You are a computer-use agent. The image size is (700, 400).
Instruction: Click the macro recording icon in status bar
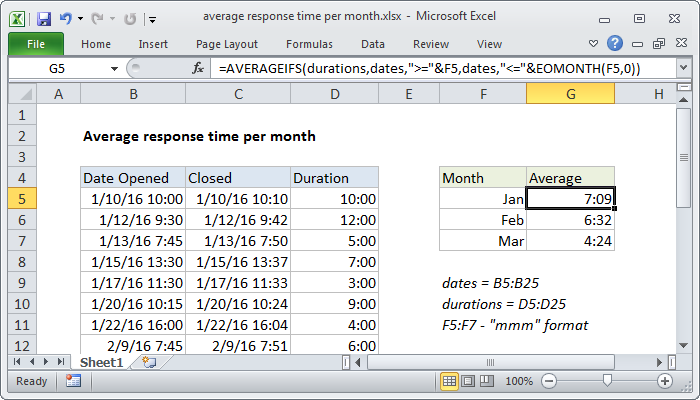pos(73,381)
